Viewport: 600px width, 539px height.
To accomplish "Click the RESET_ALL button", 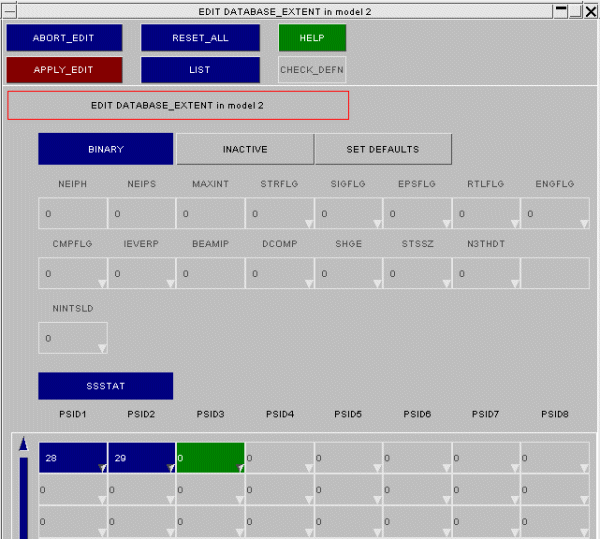I will (x=200, y=37).
